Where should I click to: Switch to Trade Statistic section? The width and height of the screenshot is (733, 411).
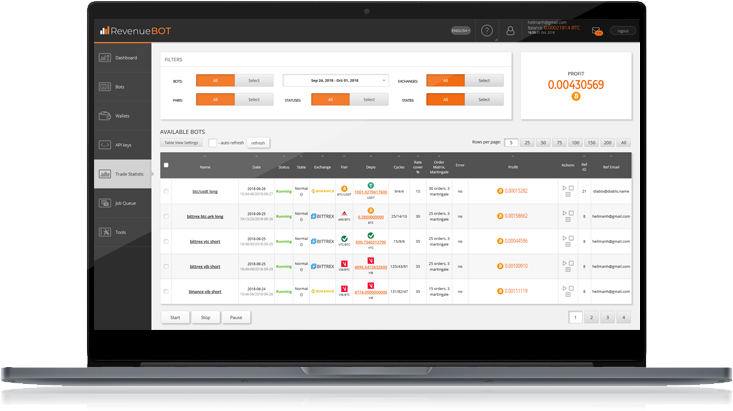[x=123, y=174]
